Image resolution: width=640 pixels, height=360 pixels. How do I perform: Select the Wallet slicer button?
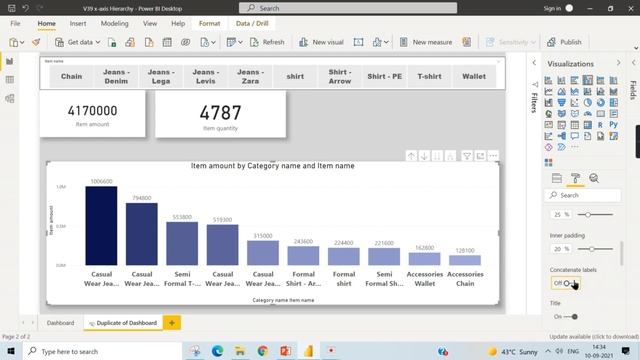click(x=474, y=76)
